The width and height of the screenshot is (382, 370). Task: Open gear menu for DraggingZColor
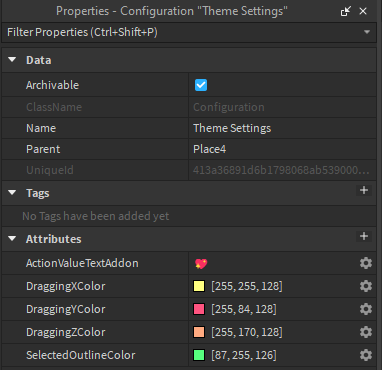[366, 332]
